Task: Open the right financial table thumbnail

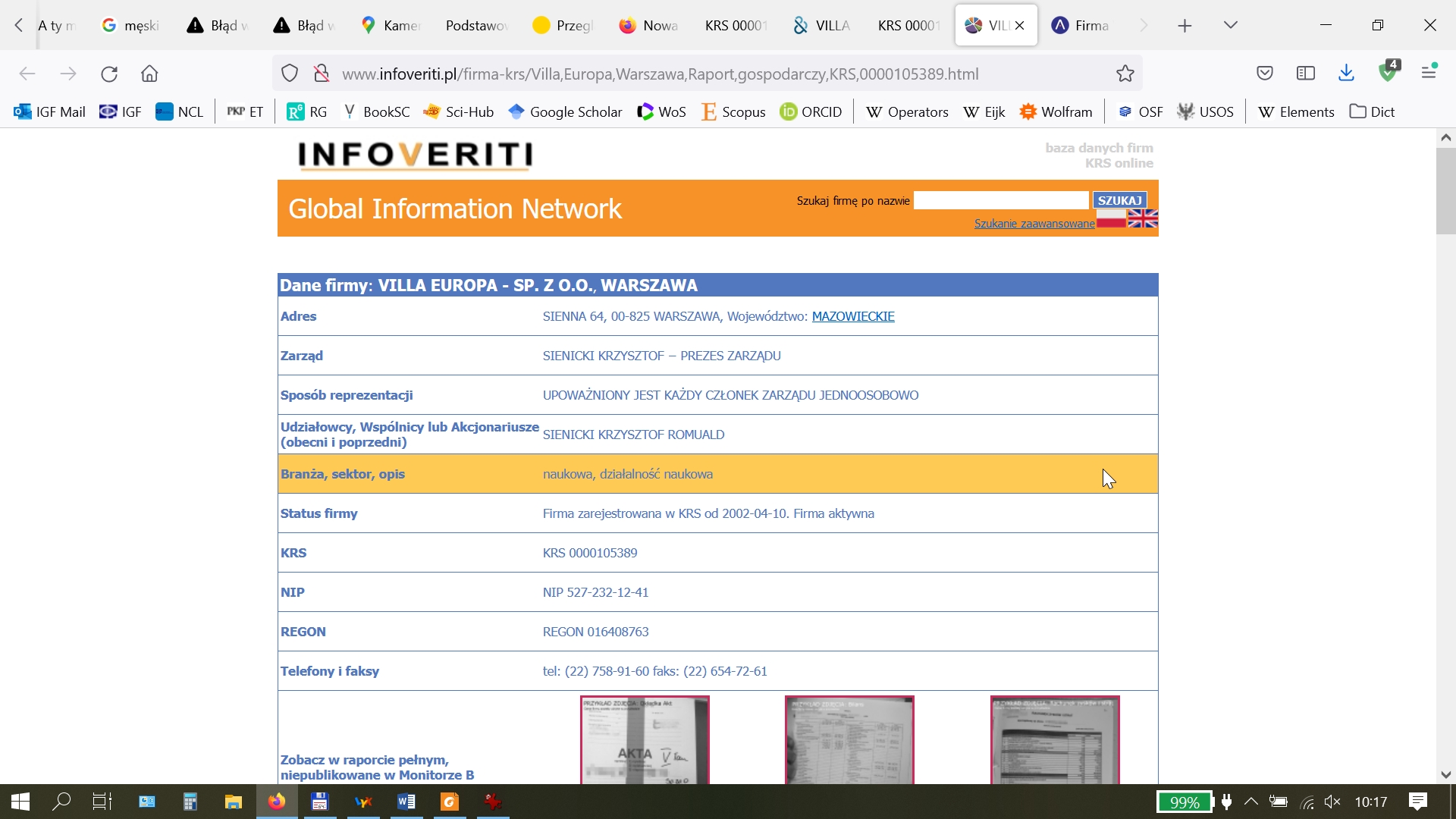Action: point(1055,740)
